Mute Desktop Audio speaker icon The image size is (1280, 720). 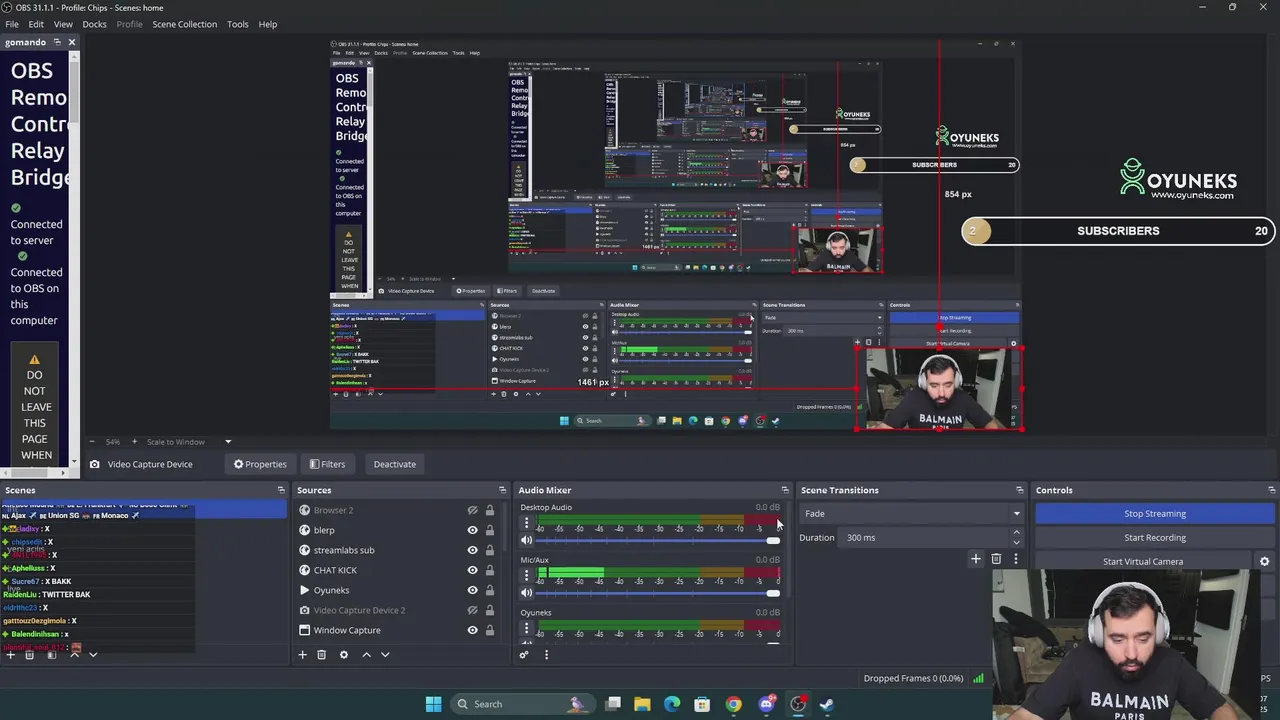(x=526, y=541)
